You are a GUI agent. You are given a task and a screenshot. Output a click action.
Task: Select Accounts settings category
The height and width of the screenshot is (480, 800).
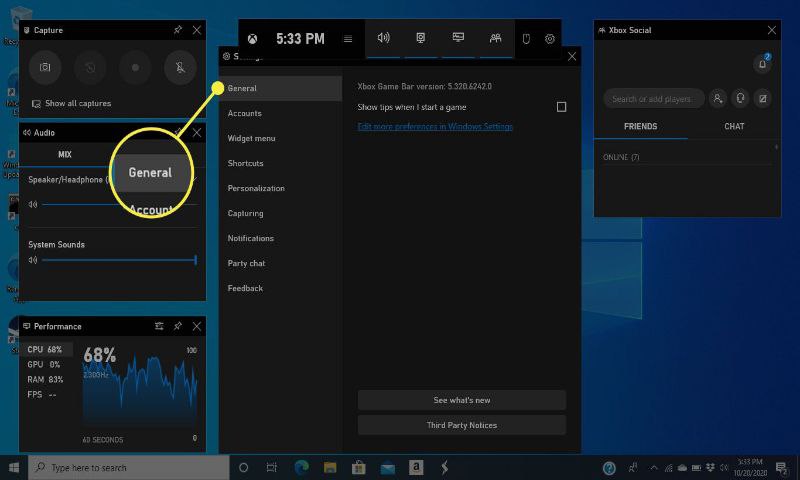pyautogui.click(x=281, y=113)
